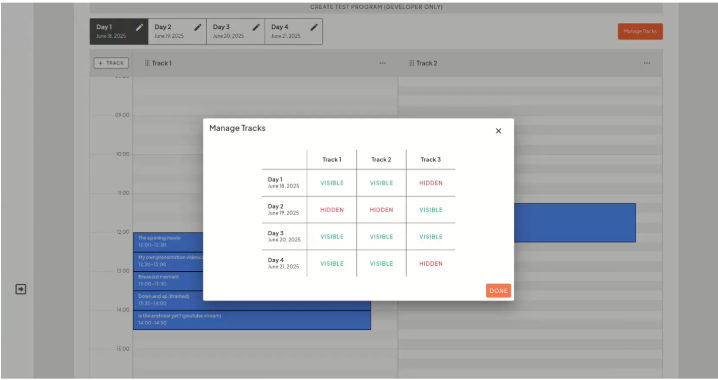Grab the Track 1 drag handle icon

click(147, 63)
